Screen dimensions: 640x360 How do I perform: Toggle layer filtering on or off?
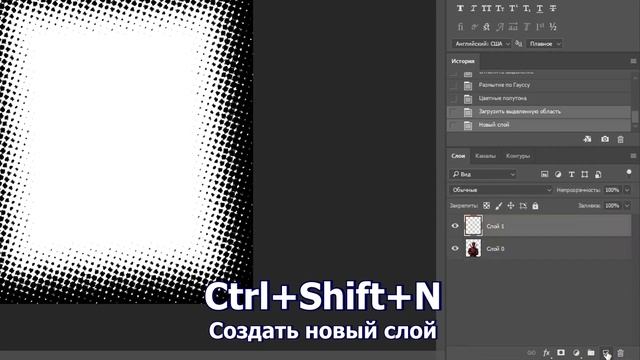(629, 173)
